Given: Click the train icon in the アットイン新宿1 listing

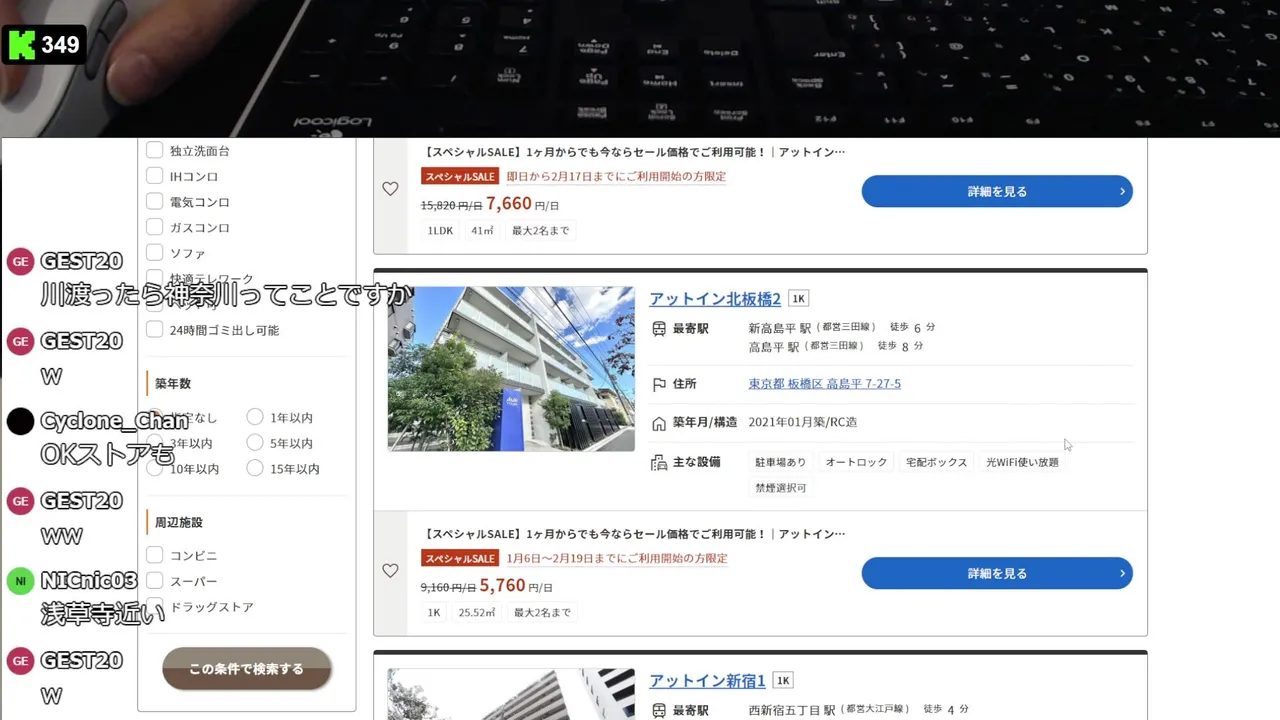Looking at the screenshot, I should 659,710.
